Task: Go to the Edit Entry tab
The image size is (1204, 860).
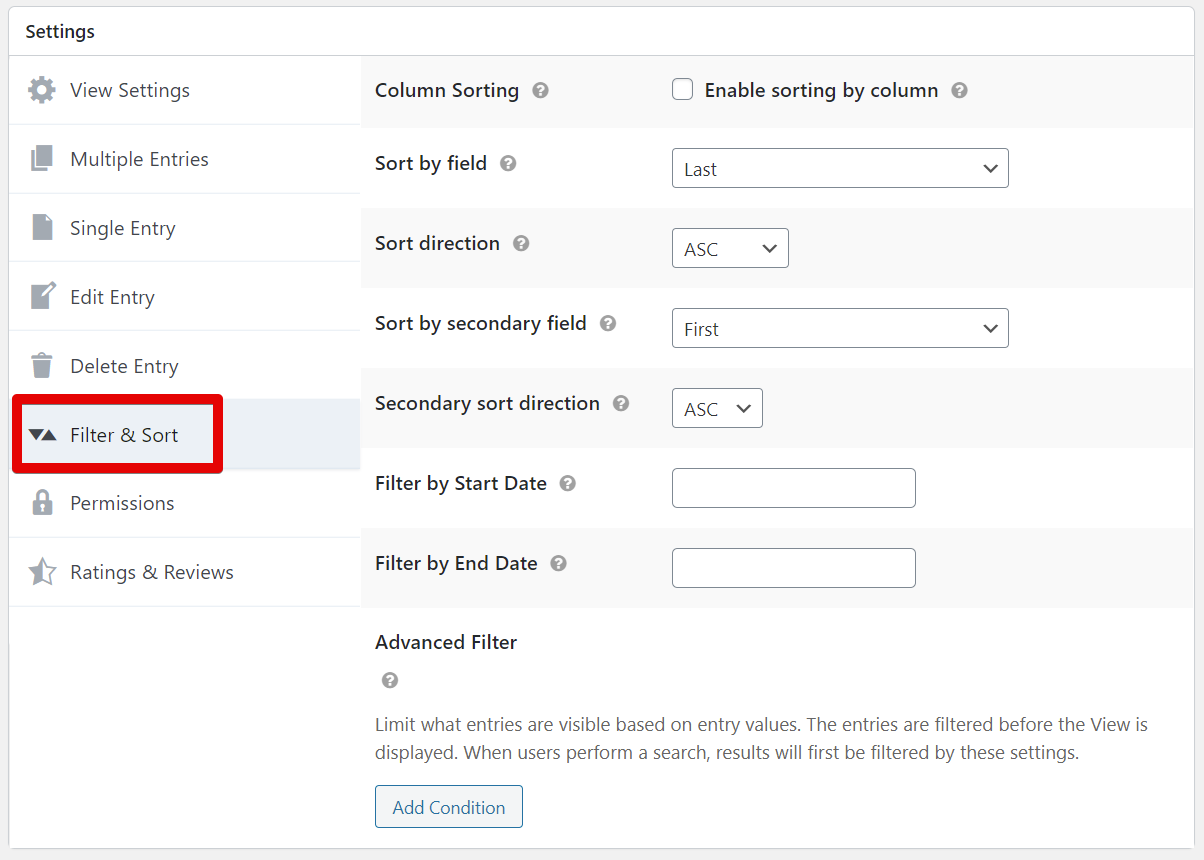Action: coord(185,297)
